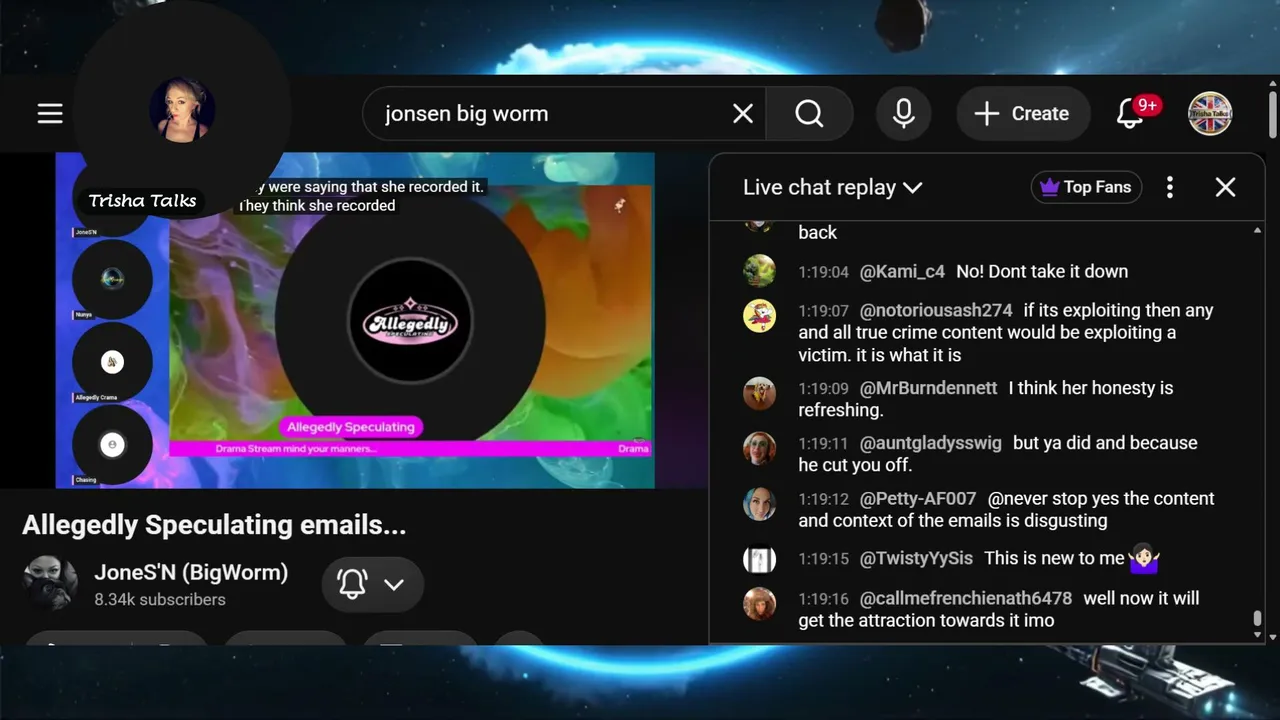This screenshot has width=1280, height=720.
Task: Jump to chat timestamp 1:19:09
Action: (823, 388)
